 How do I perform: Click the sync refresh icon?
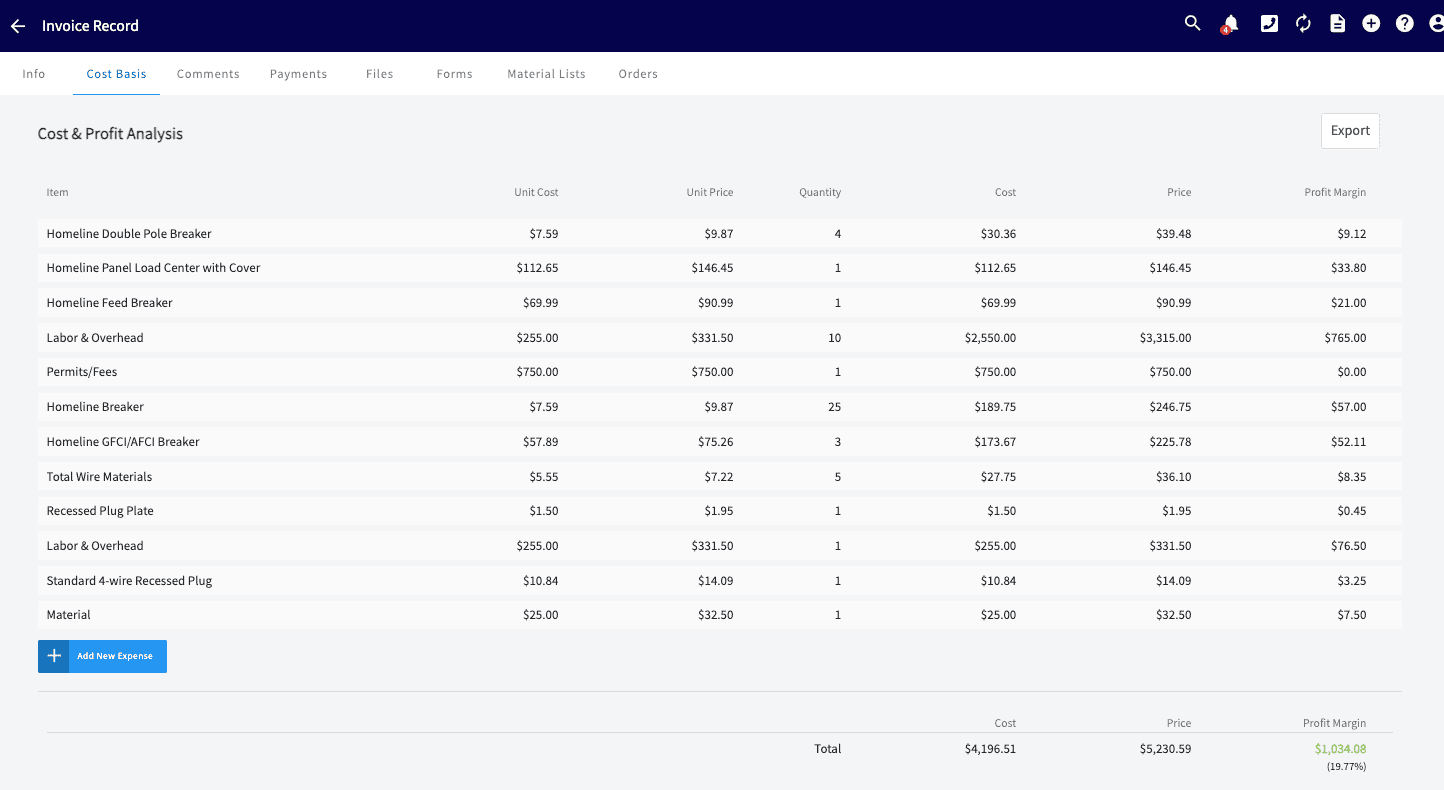coord(1303,23)
